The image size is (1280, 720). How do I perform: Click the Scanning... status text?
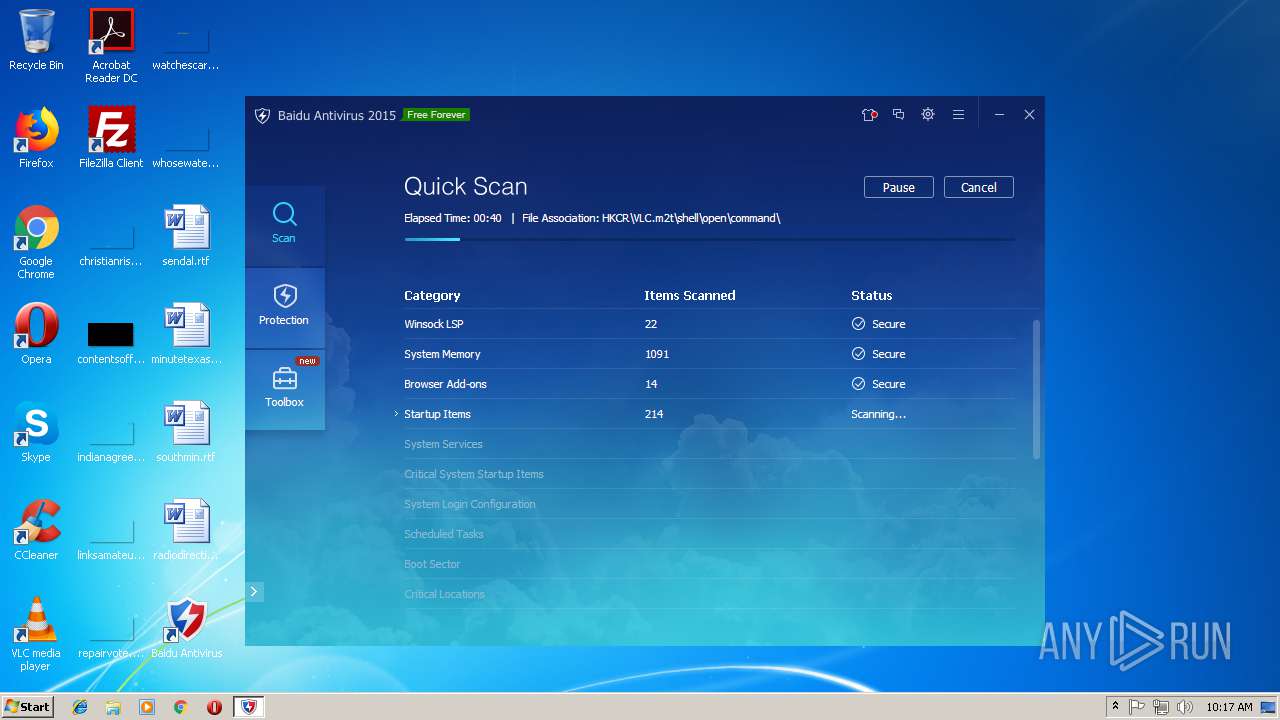tap(878, 414)
